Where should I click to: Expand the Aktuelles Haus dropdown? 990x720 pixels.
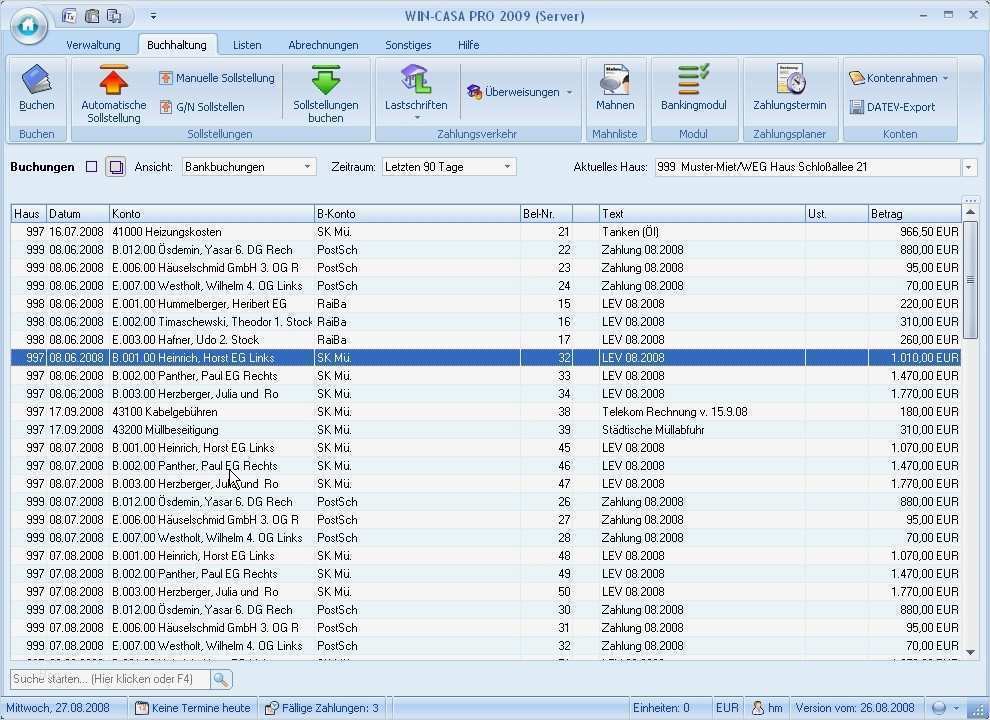click(969, 167)
